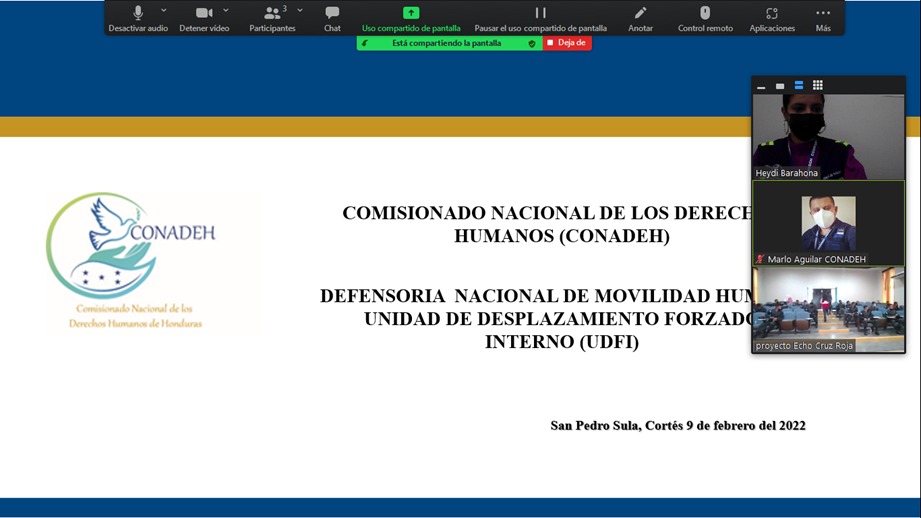Click text UNIDAD DE DESPLAZAMIENTO FORZADO
Viewport: 921px width, 518px height.
click(559, 318)
